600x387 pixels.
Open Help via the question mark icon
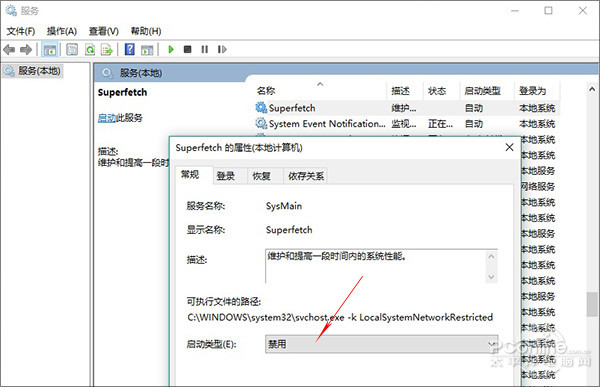(x=130, y=49)
